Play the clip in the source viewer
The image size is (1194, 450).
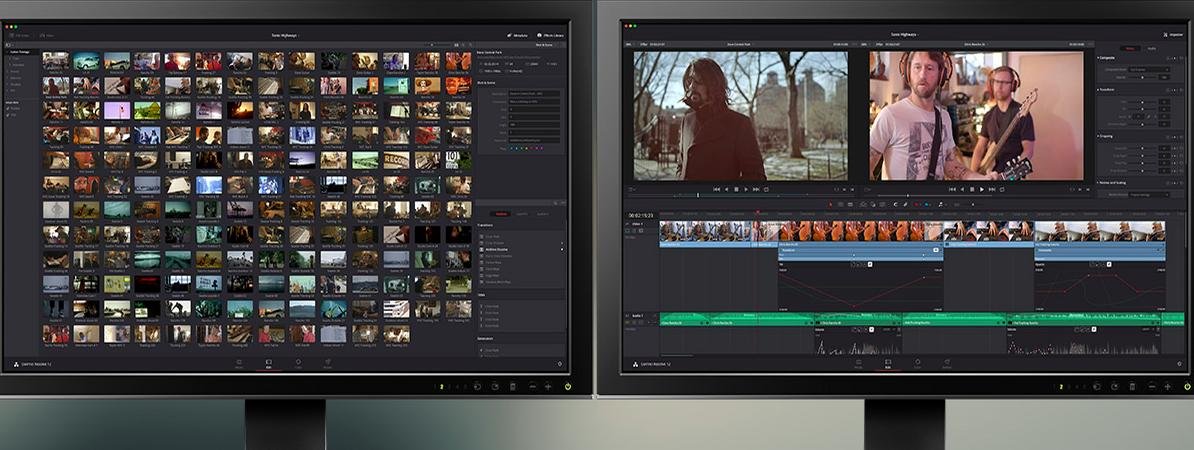(x=746, y=189)
